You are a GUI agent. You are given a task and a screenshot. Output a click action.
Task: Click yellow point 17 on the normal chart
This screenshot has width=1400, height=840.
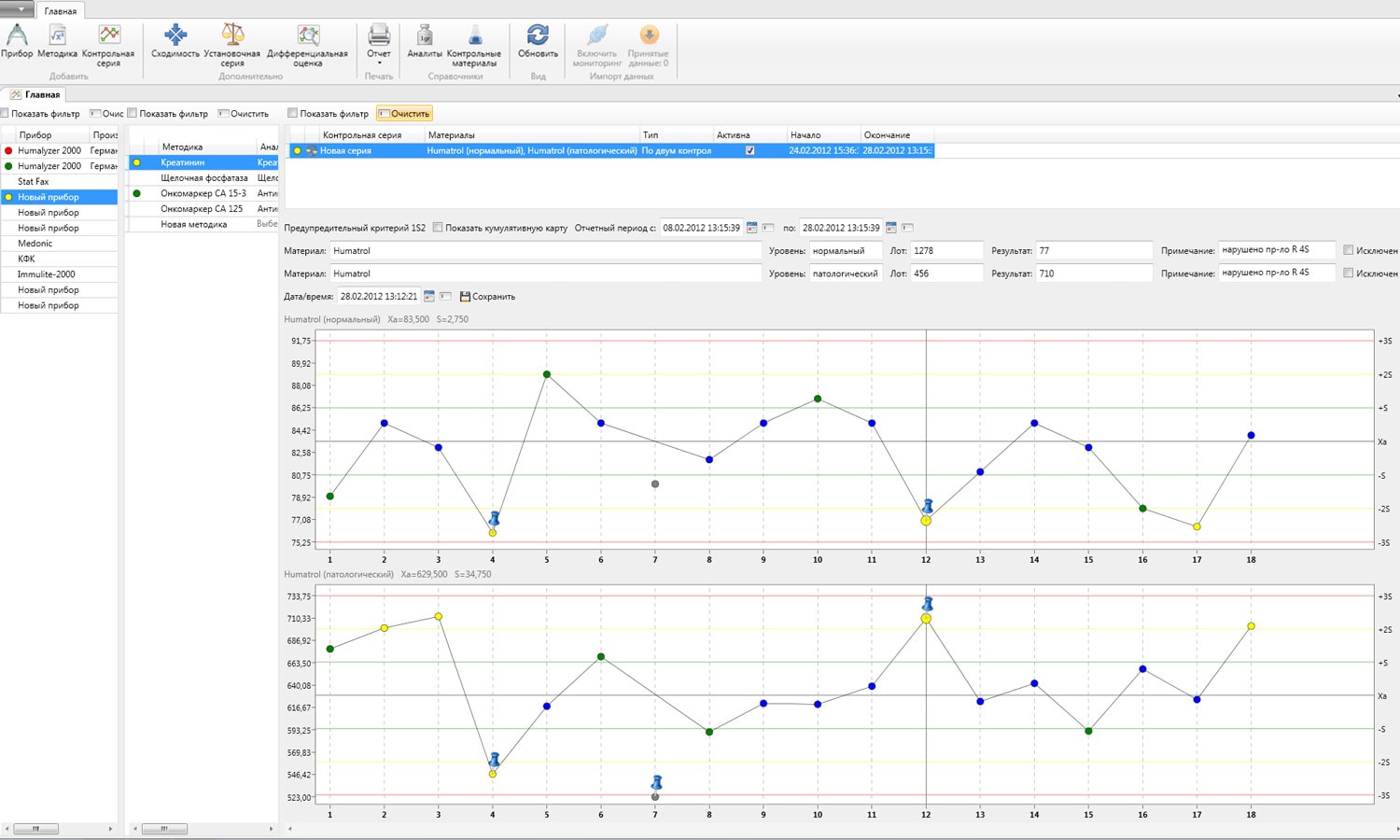(x=1197, y=526)
